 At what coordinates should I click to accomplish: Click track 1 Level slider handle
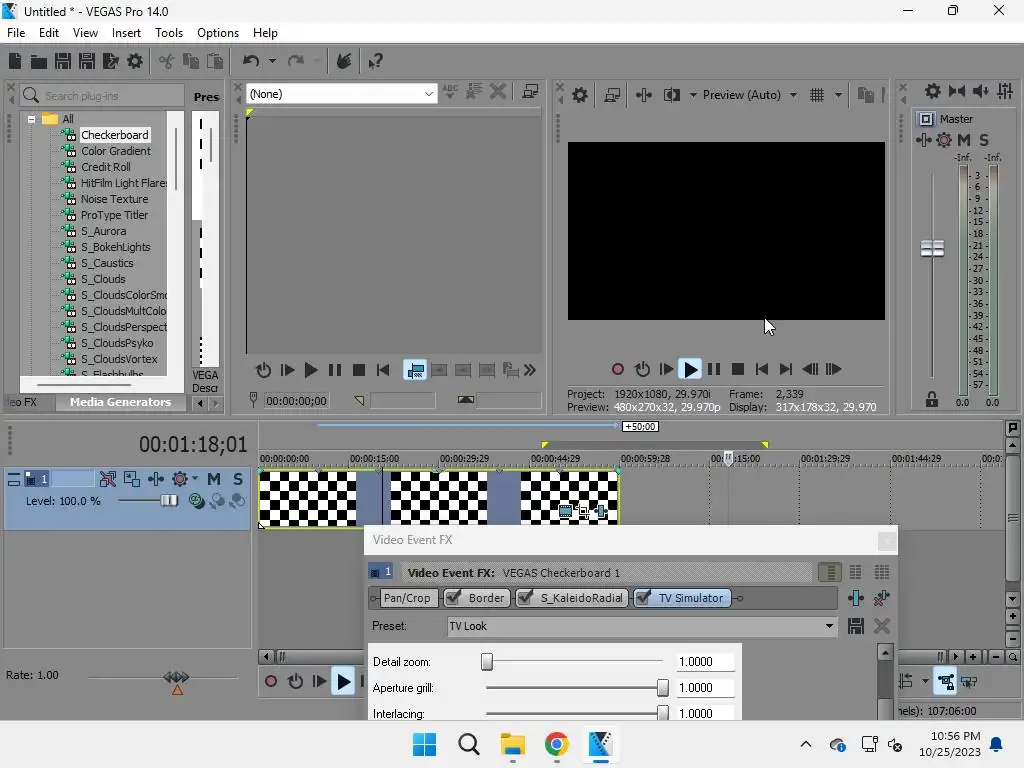click(x=169, y=501)
